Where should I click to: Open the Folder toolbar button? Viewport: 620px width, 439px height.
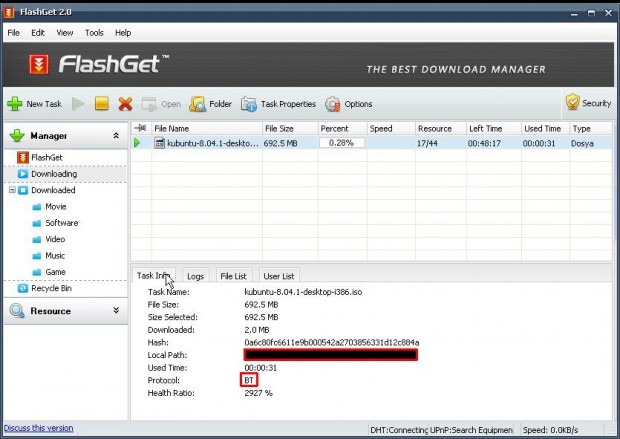[210, 103]
